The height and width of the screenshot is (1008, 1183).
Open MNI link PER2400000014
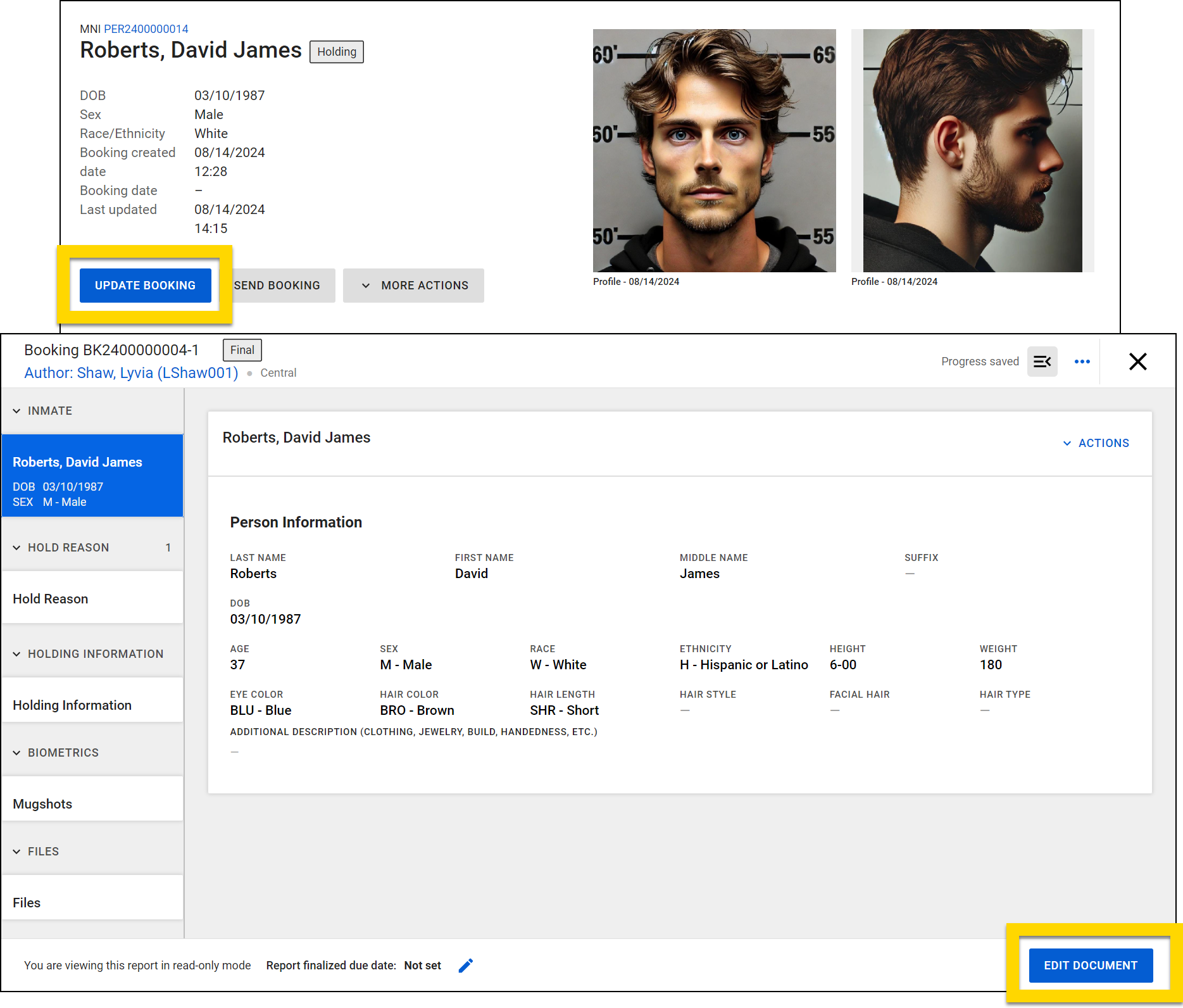coord(146,29)
